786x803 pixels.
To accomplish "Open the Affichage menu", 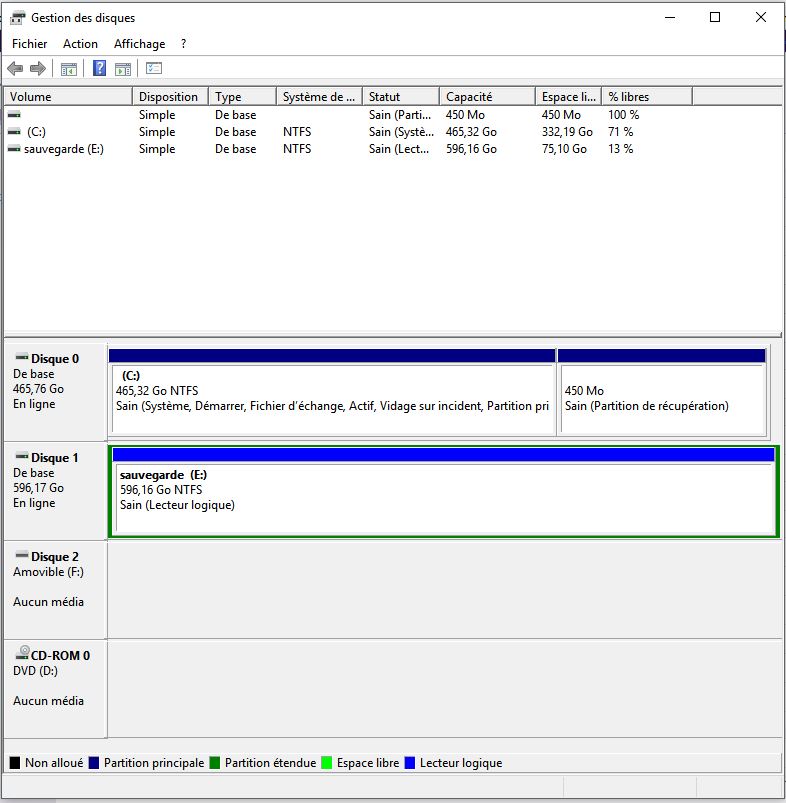I will tap(139, 44).
